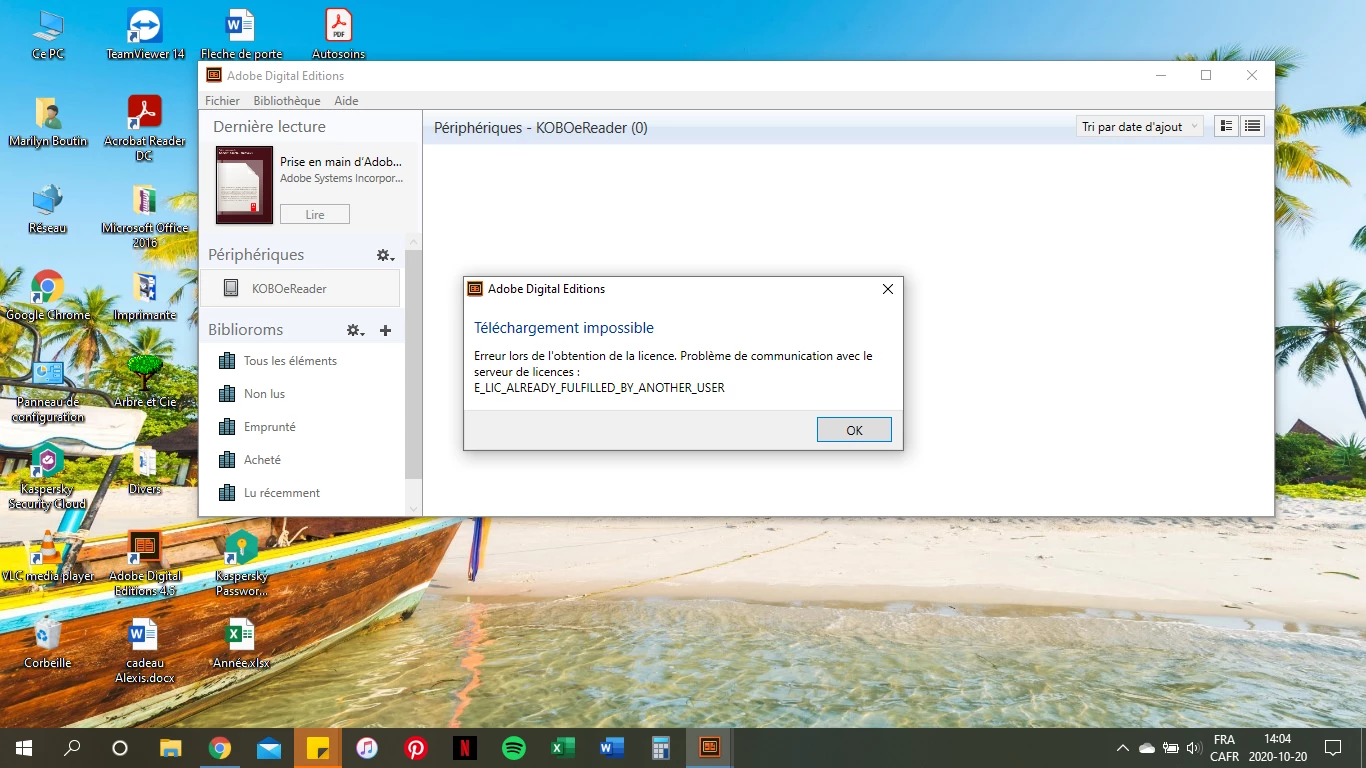This screenshot has height=768, width=1366.
Task: Click the Téléchargement impossible heading
Action: 564,328
